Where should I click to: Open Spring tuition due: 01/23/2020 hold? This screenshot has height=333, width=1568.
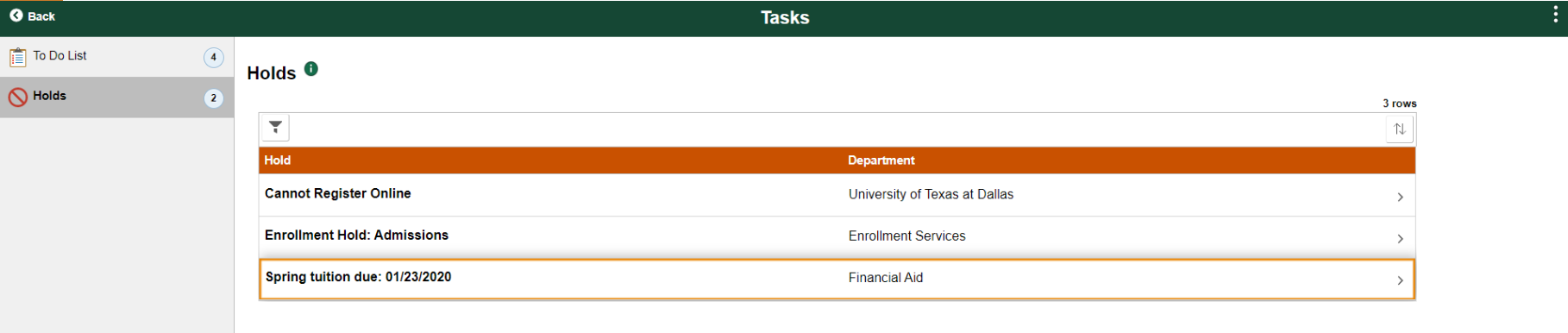click(837, 280)
